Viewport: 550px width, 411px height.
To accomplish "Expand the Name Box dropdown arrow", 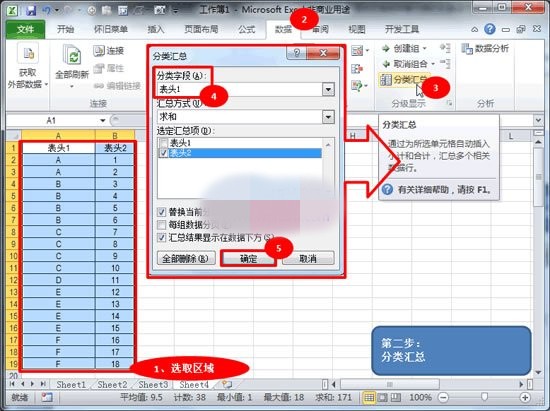I will click(x=103, y=121).
